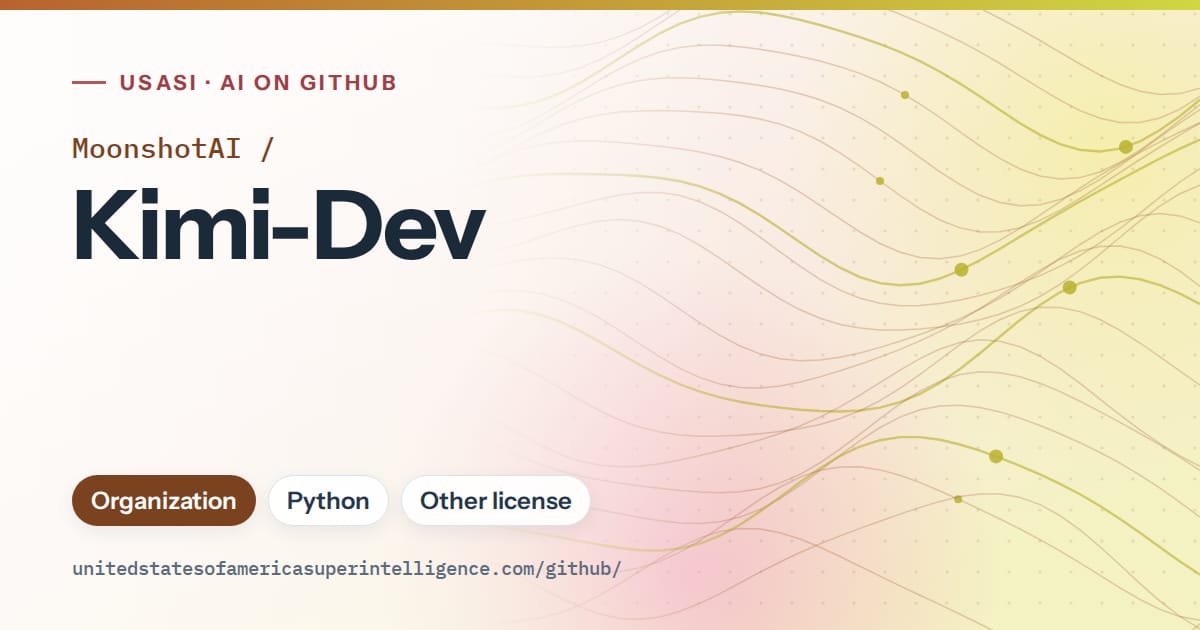
Task: Open the unitedstatesofamericasuperintelligence.com/github/ URL
Action: 347,569
